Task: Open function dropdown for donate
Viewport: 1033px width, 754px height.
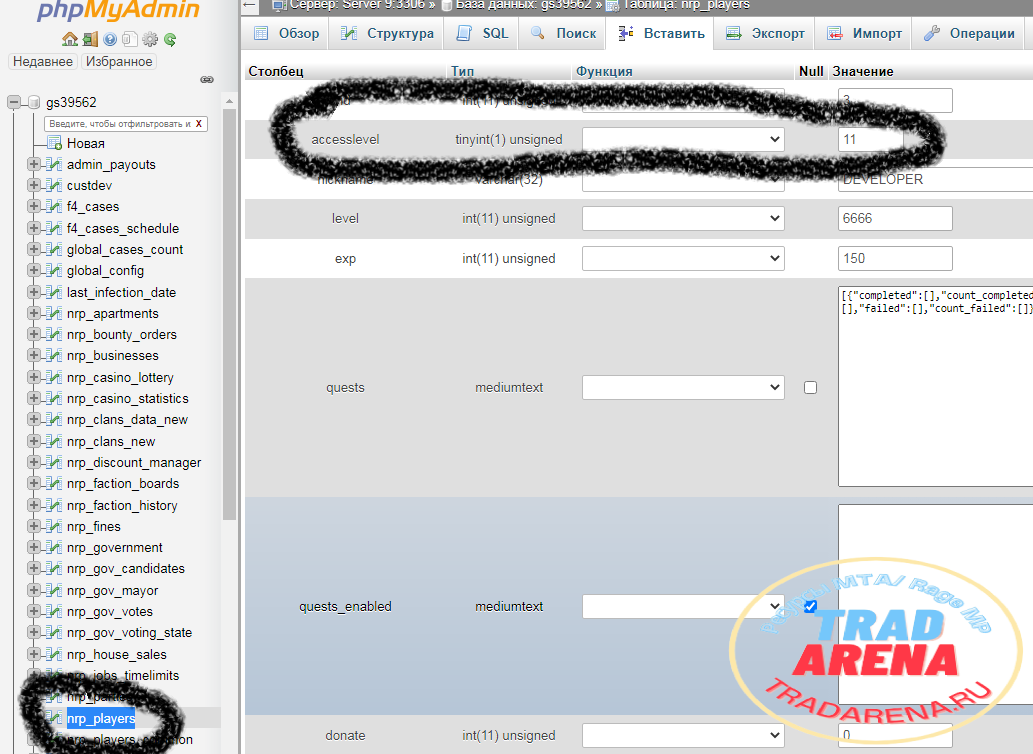Action: click(x=683, y=736)
